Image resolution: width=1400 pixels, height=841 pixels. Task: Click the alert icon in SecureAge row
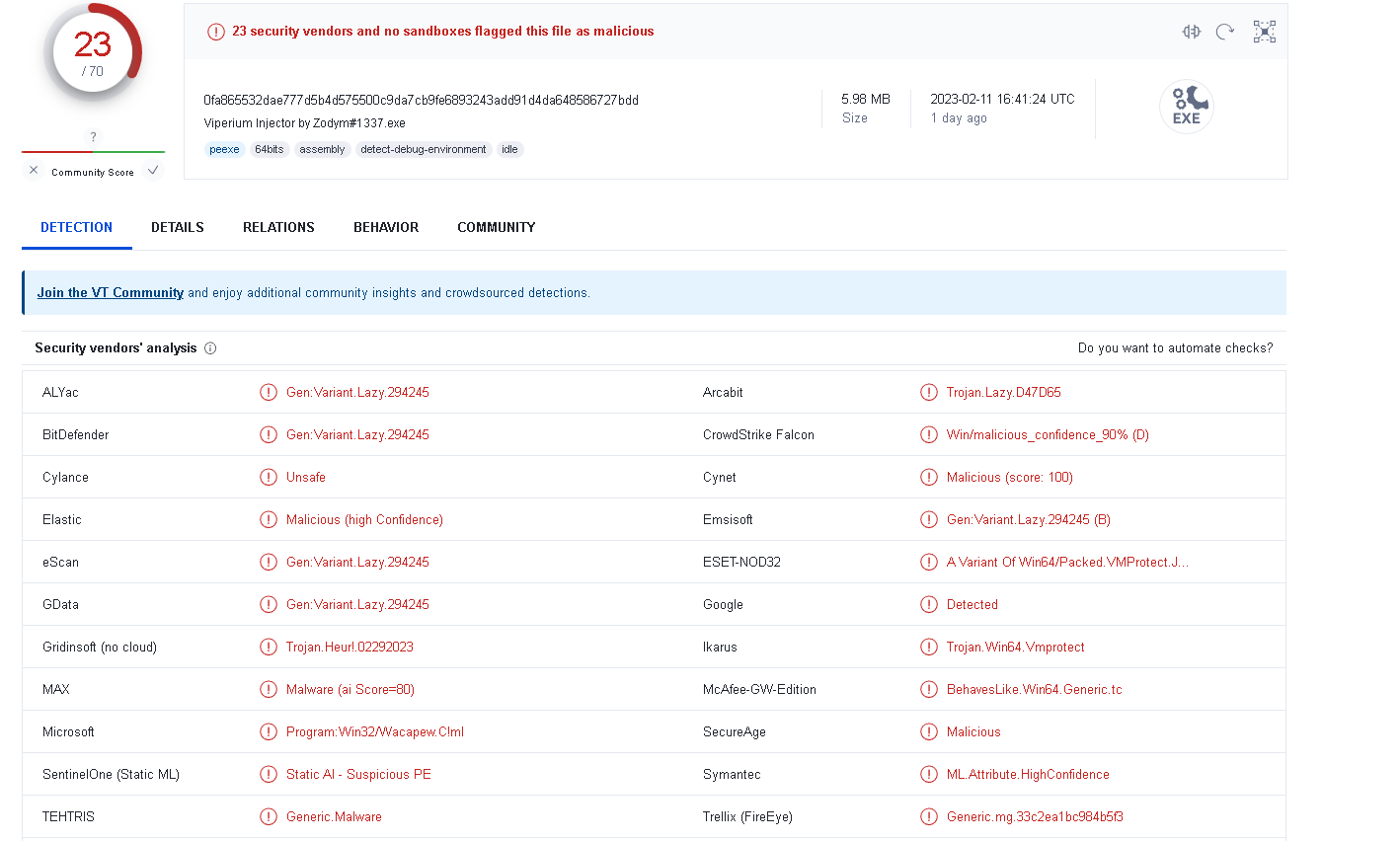(x=929, y=731)
